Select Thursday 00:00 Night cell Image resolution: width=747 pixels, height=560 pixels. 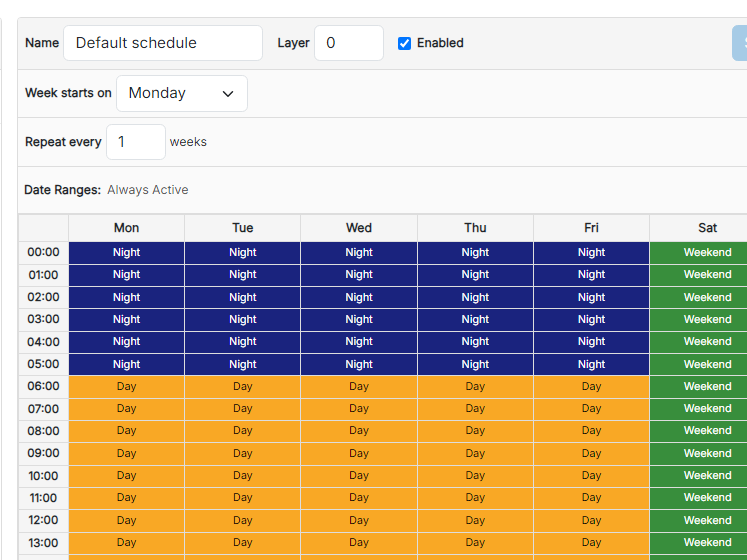(x=475, y=253)
